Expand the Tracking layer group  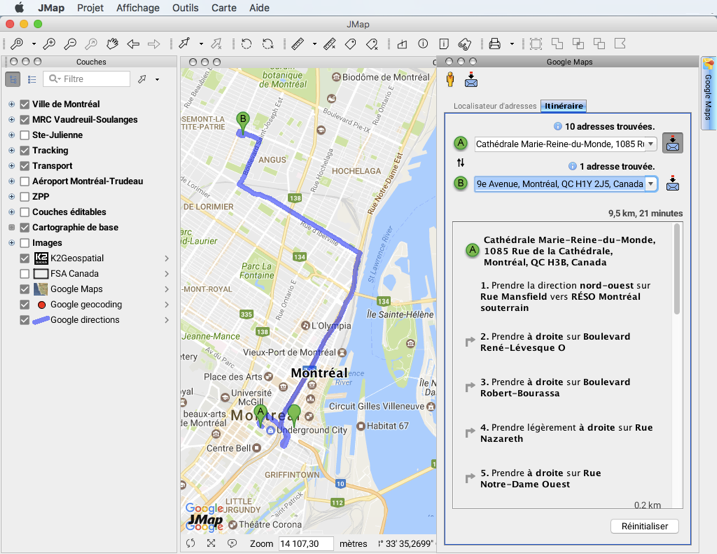pos(11,150)
